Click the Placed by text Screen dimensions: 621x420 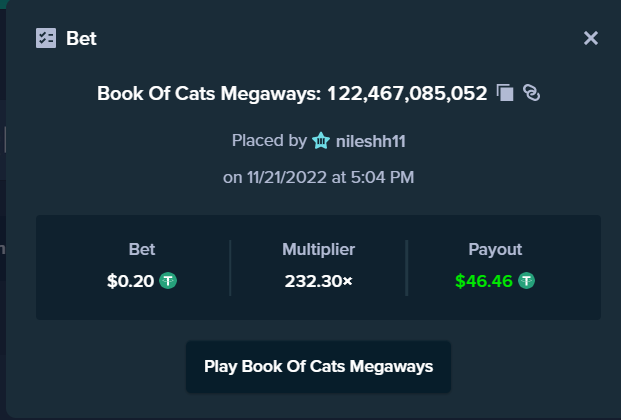click(x=269, y=141)
